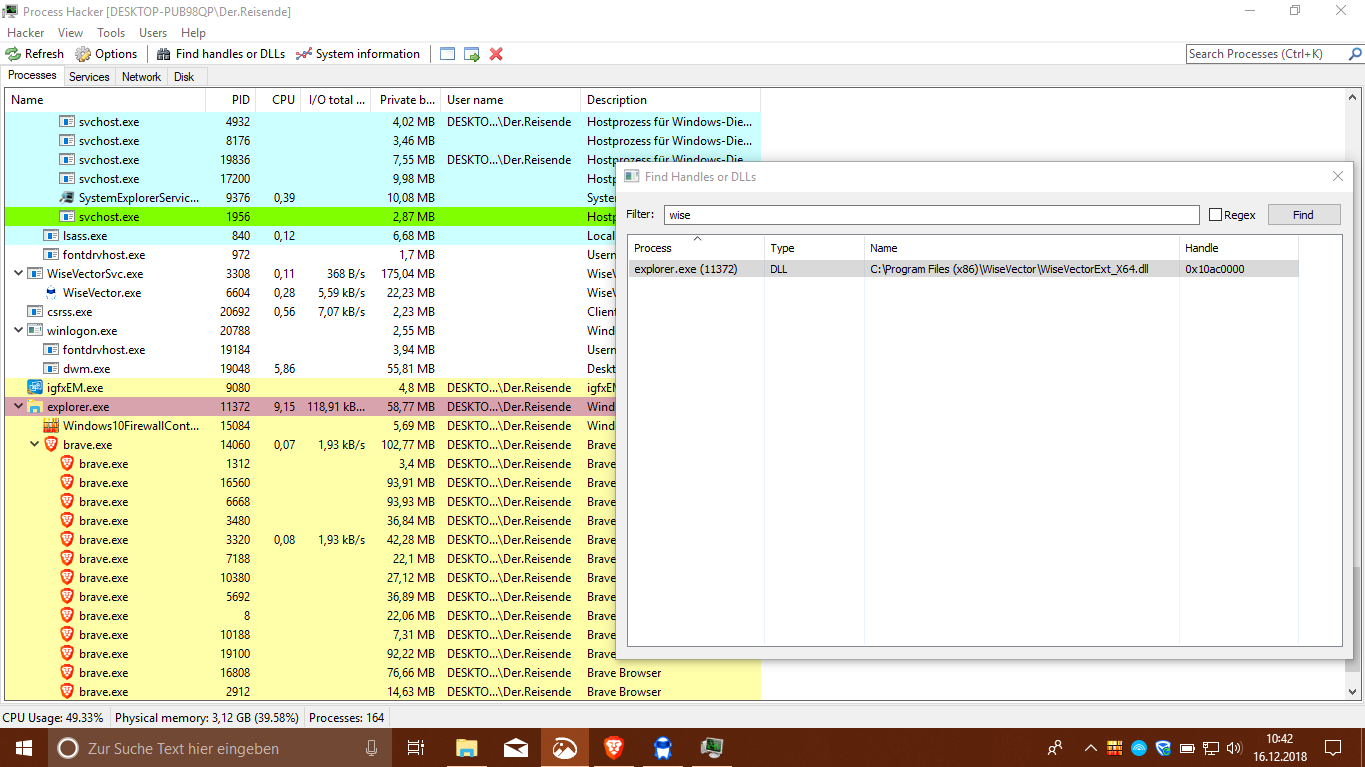Switch to the Services tab
The height and width of the screenshot is (767, 1365).
89,77
